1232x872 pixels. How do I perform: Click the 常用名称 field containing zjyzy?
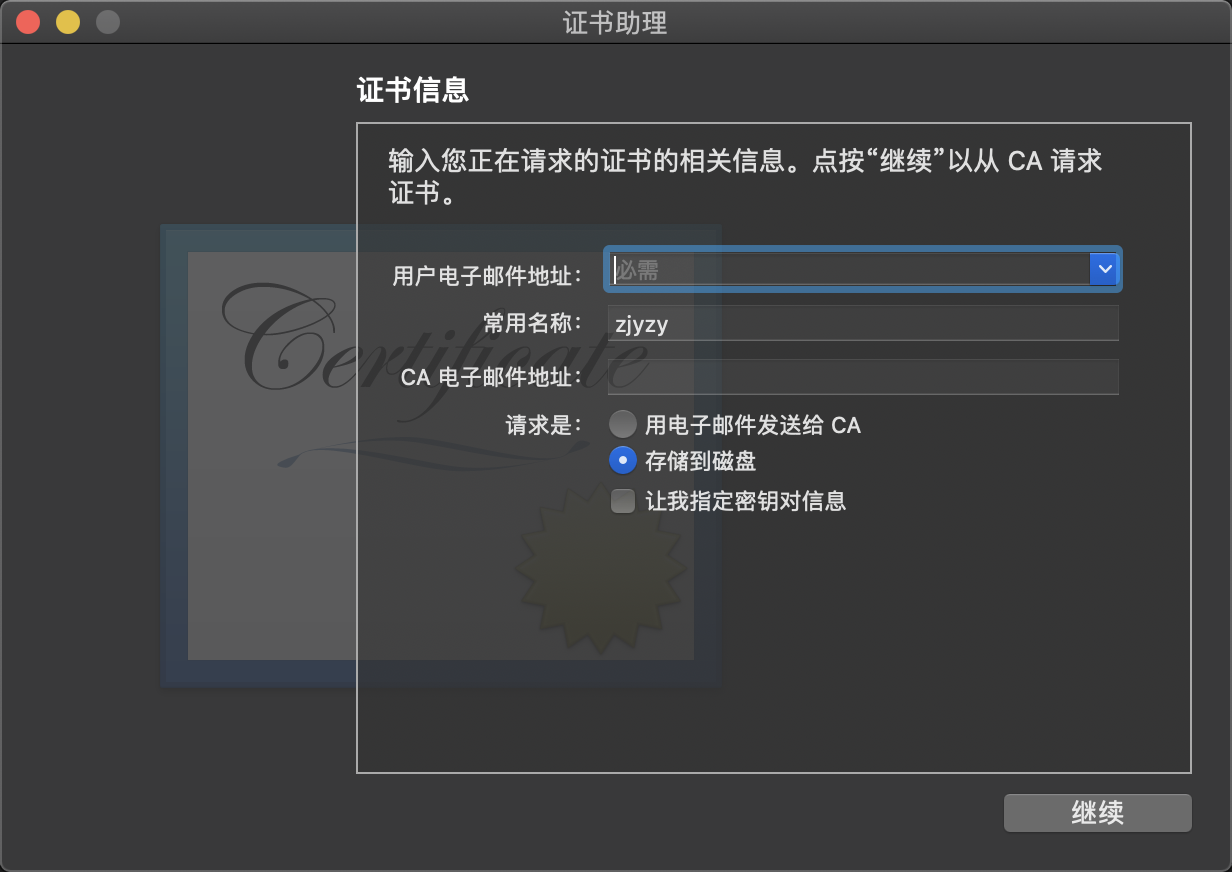[x=863, y=323]
